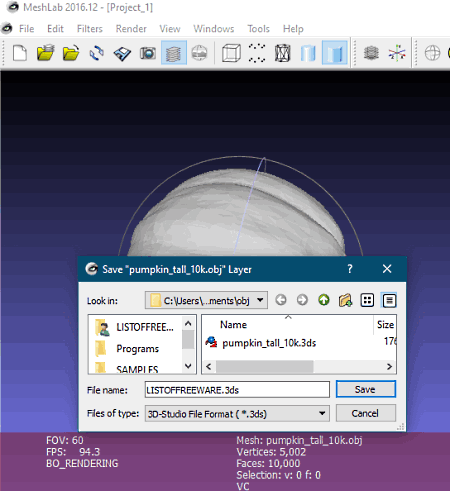
Task: Click the "Mesh: pumpkin_tall_10k.obj" info text
Action: [x=299, y=440]
